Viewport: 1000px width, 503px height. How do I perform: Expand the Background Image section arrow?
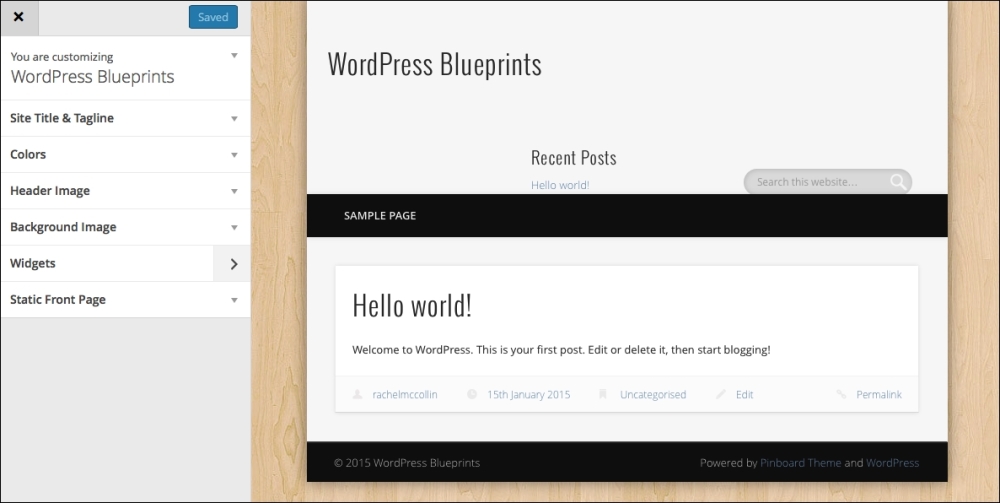[234, 228]
